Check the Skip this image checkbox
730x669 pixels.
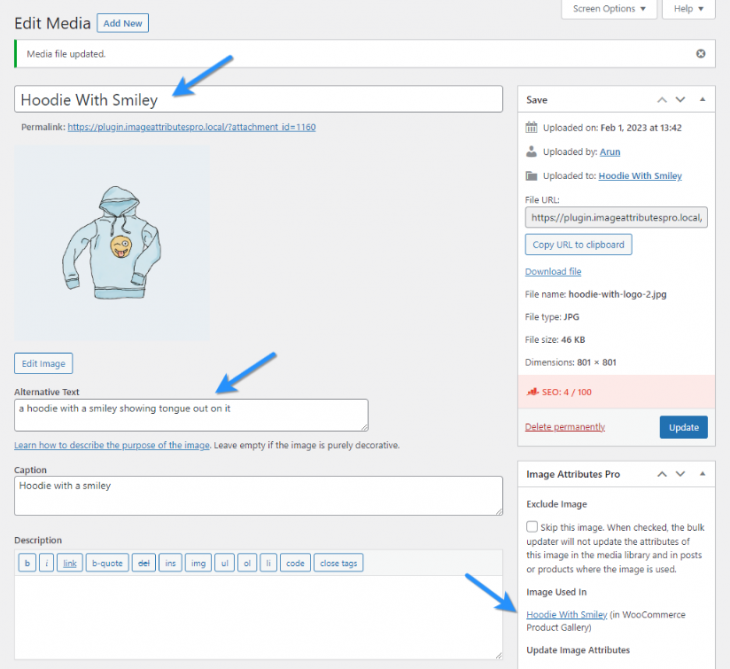(x=533, y=526)
